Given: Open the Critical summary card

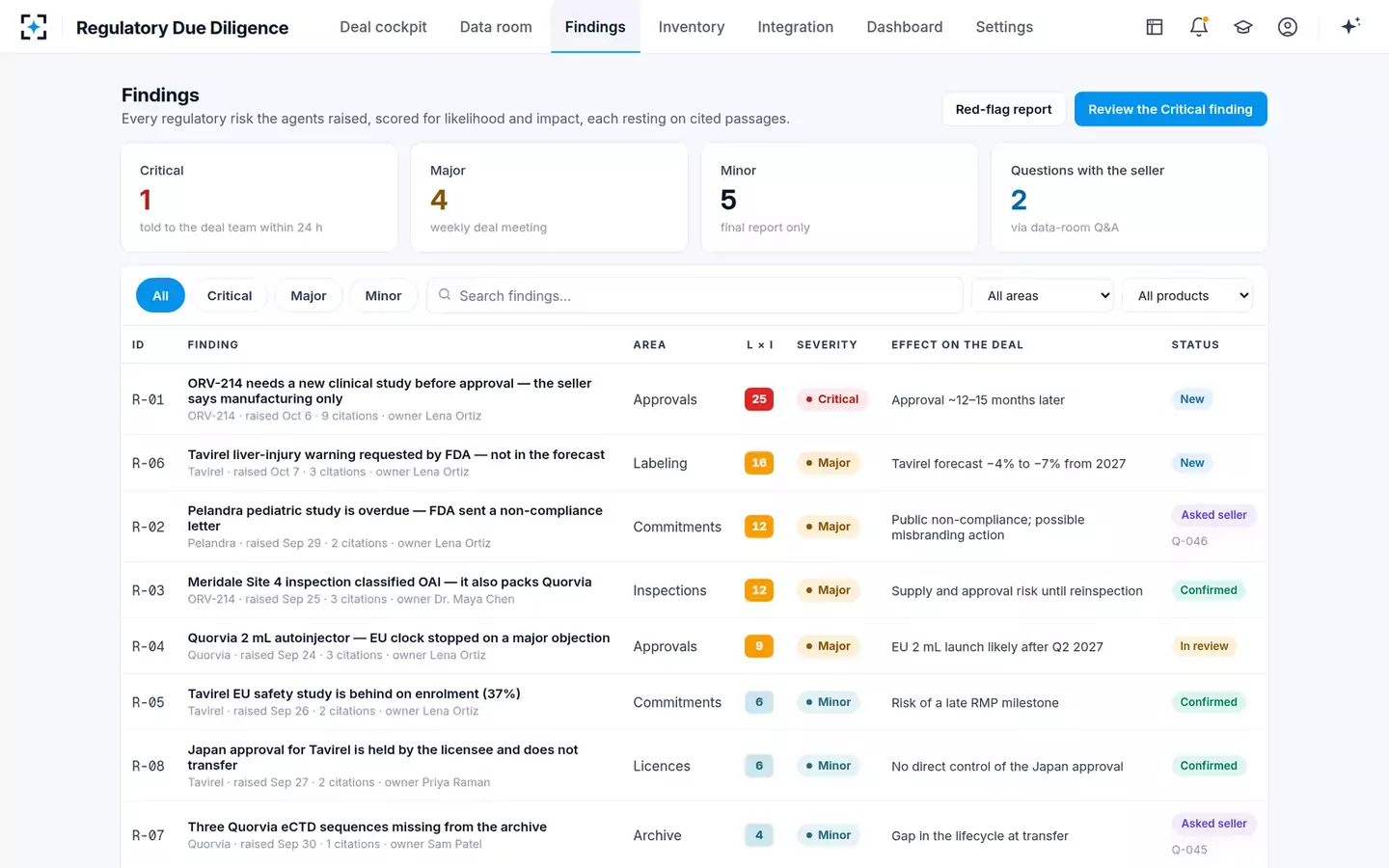Looking at the screenshot, I should pyautogui.click(x=259, y=198).
